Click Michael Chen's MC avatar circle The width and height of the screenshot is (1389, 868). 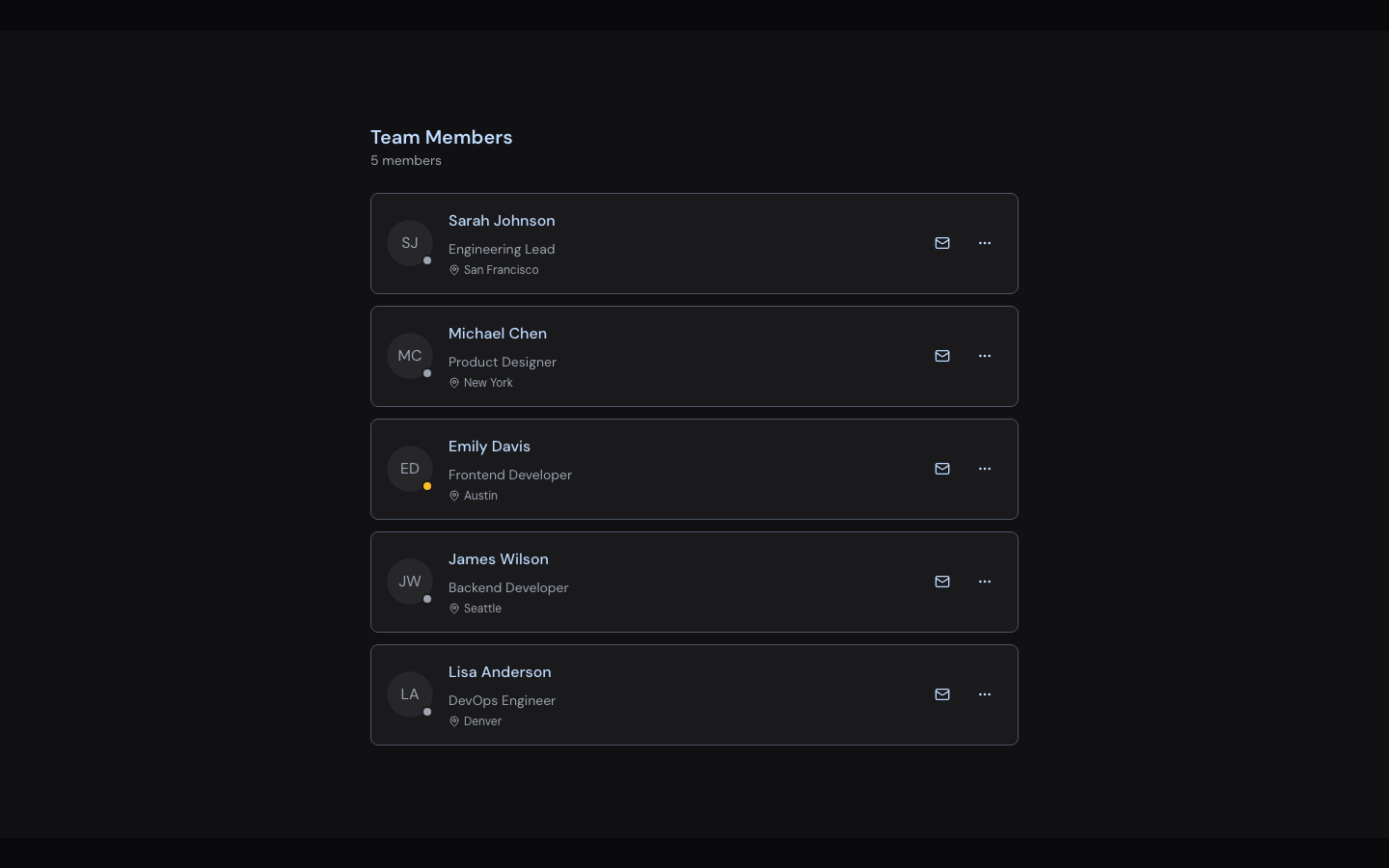click(x=410, y=356)
